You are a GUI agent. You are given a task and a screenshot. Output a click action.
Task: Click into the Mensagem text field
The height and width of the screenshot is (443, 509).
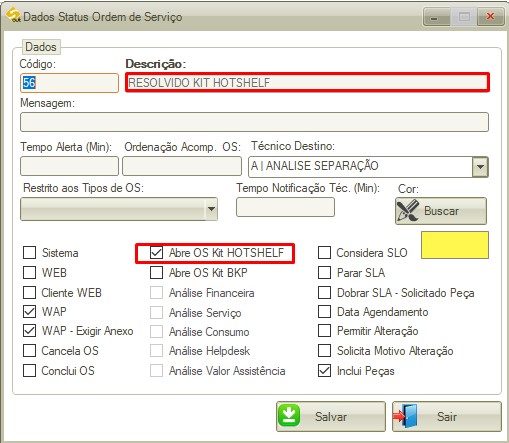[254, 122]
